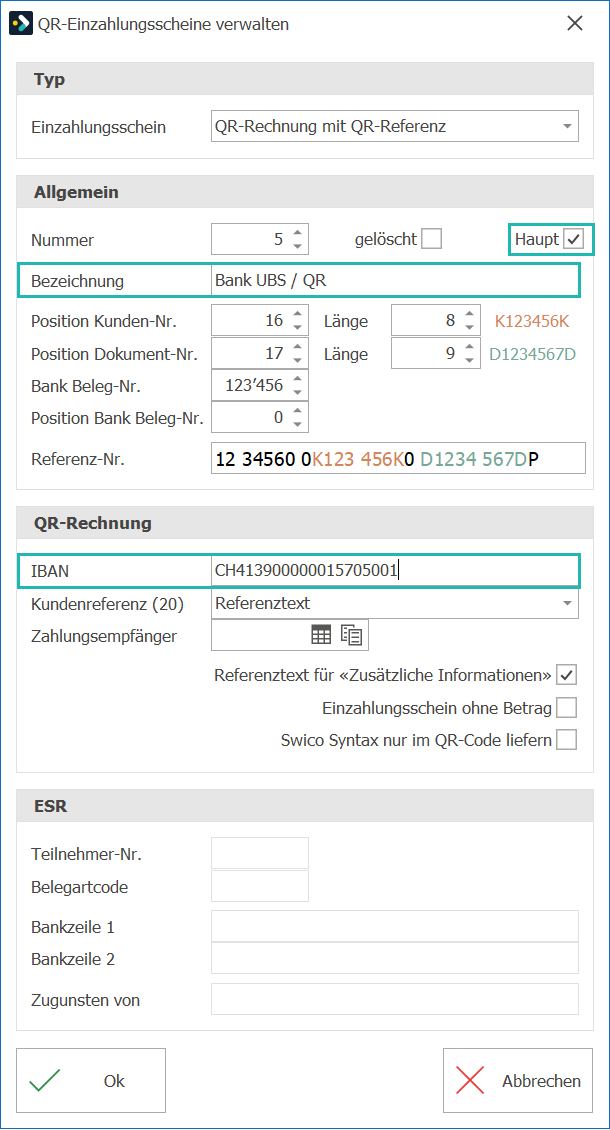610x1130 pixels.
Task: Expand the Kundenreferenz (20) dropdown
Action: tap(567, 602)
